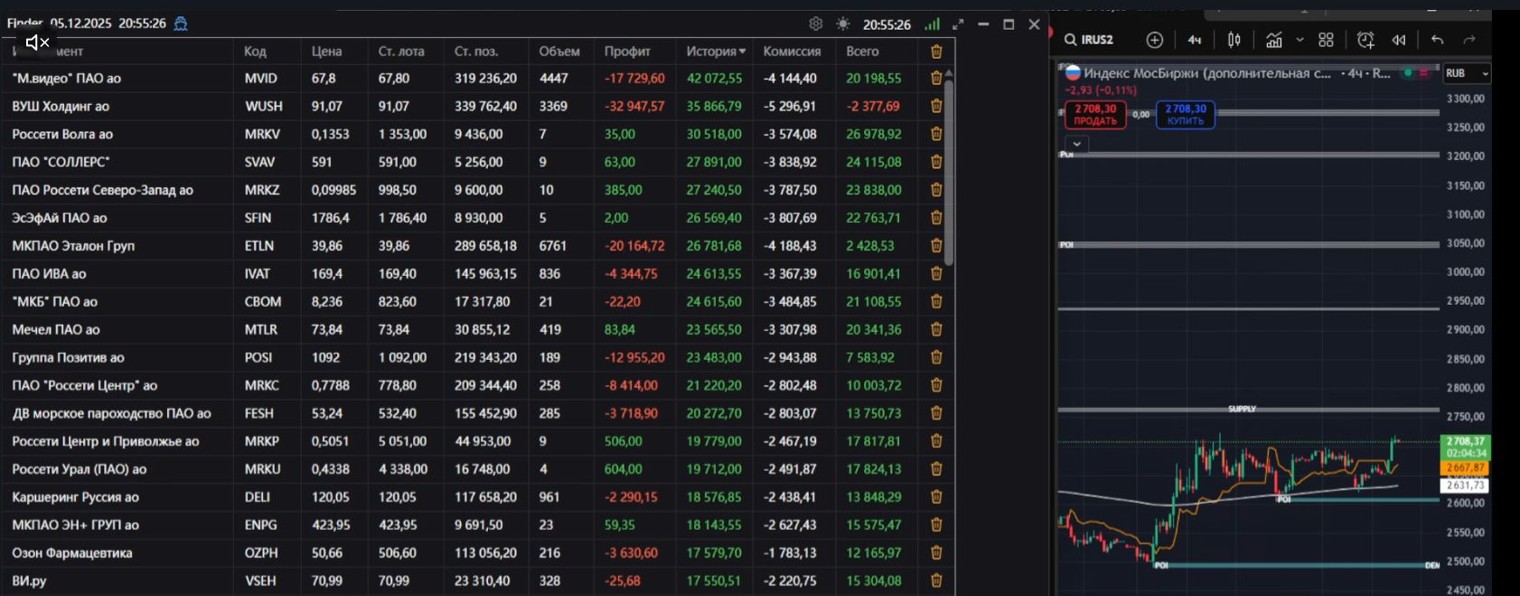This screenshot has width=1520, height=596.
Task: Select 'Мечел ПАО ао' instrument name
Action: pyautogui.click(x=56, y=330)
